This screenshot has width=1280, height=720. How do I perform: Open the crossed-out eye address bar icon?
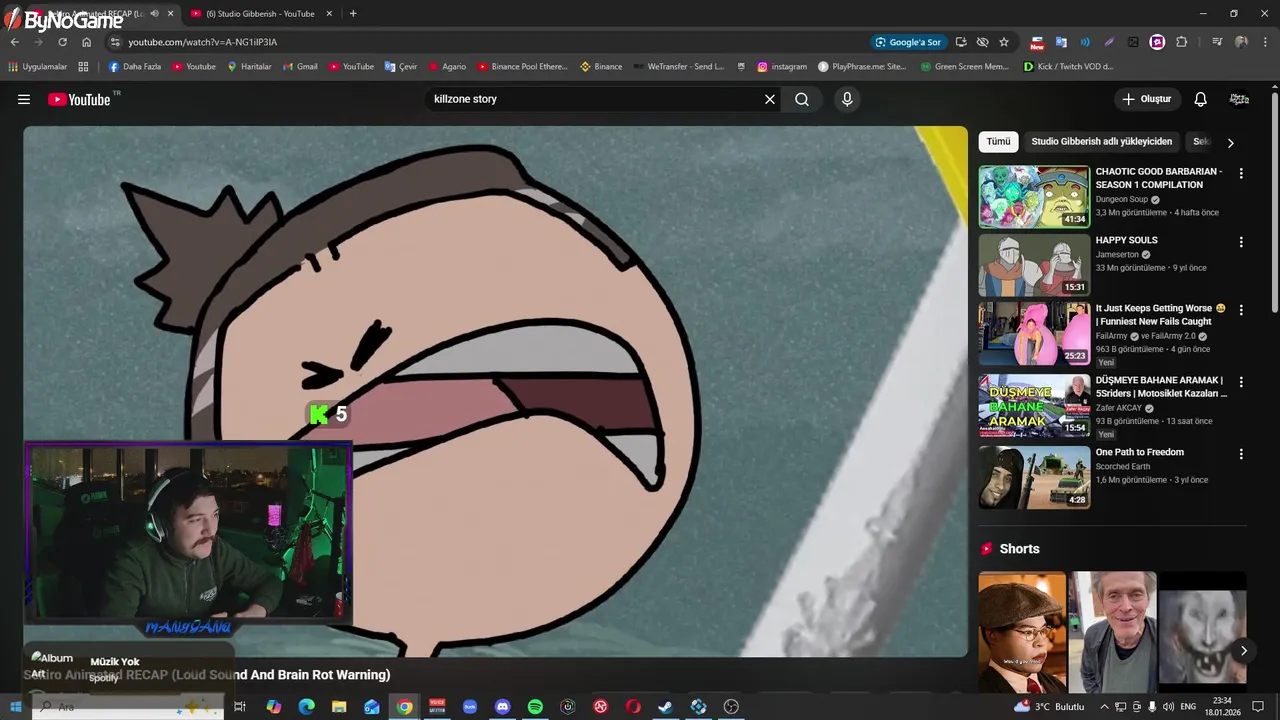click(x=982, y=42)
